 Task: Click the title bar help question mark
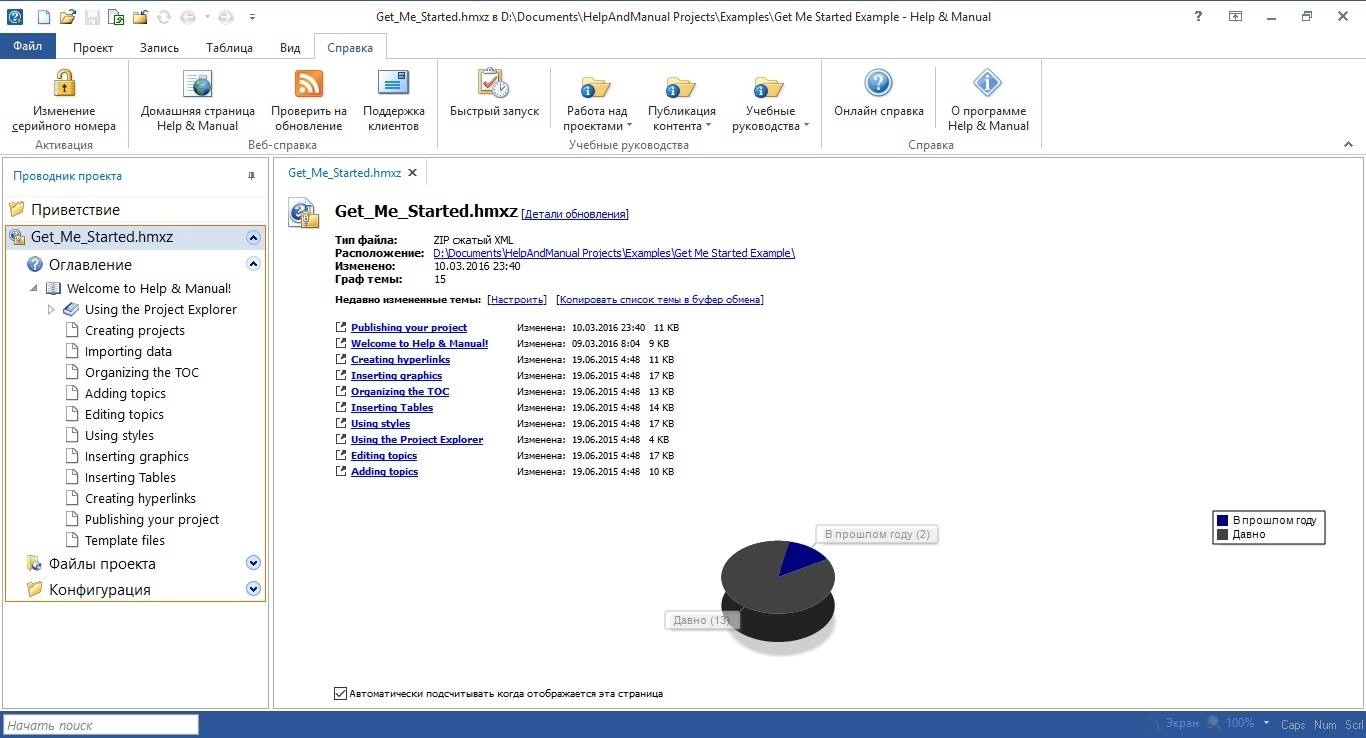[x=1199, y=17]
